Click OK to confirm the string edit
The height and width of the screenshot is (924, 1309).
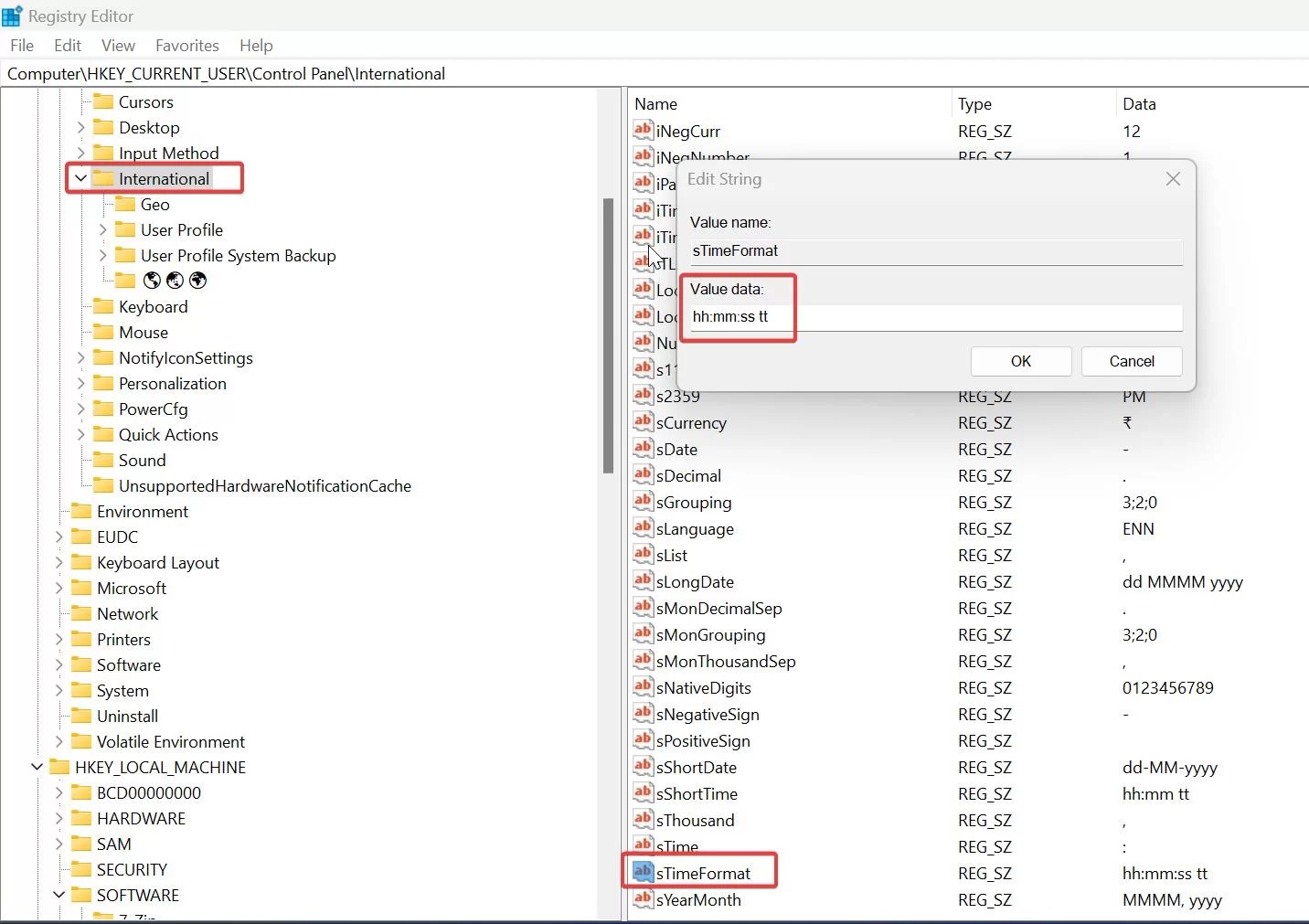pyautogui.click(x=1021, y=361)
